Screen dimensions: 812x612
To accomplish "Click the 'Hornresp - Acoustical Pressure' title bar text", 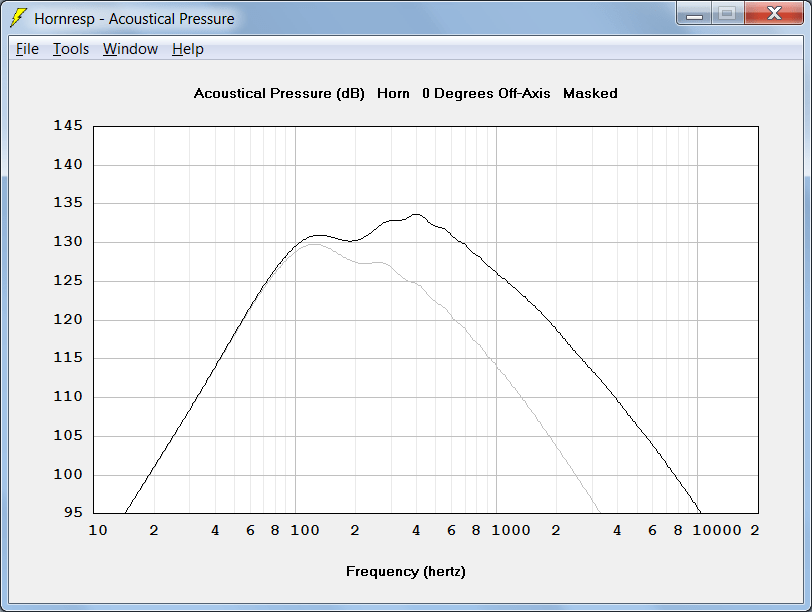I will (x=134, y=19).
